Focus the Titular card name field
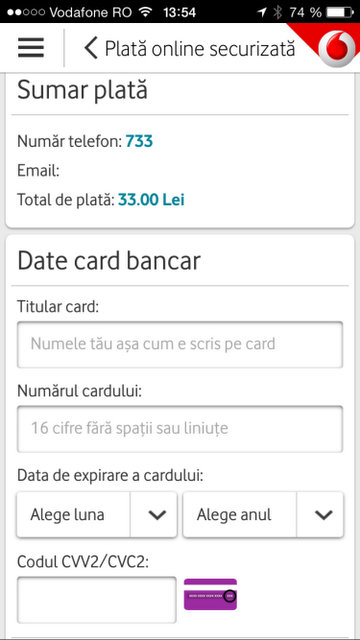This screenshot has width=360, height=640. 180,344
